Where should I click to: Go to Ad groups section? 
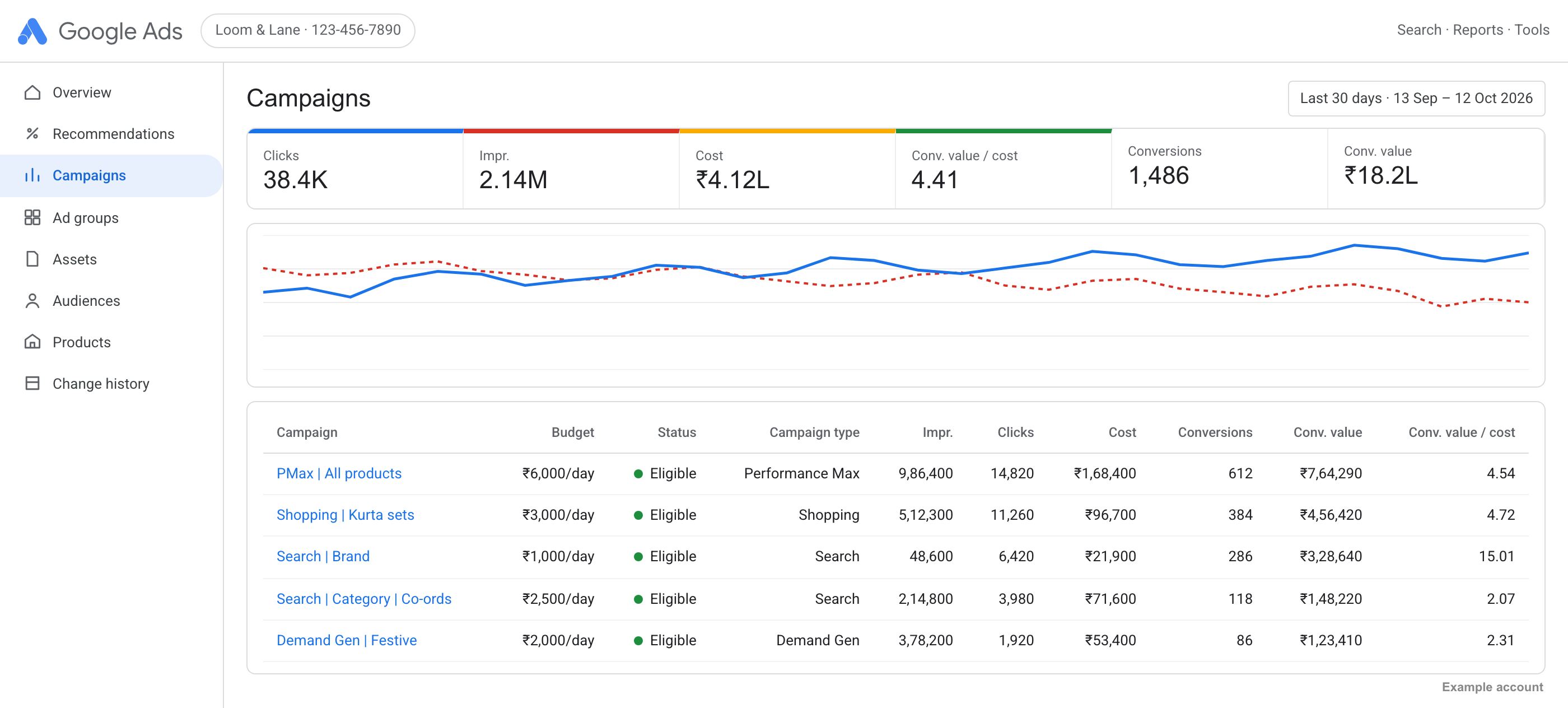[x=111, y=217]
